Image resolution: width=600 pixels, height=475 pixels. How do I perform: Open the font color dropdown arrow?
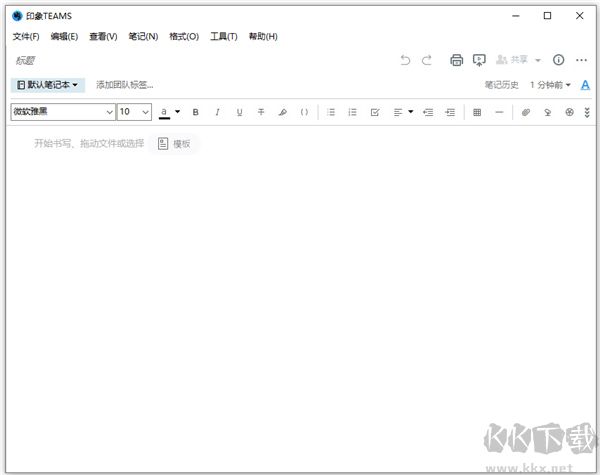click(x=178, y=112)
